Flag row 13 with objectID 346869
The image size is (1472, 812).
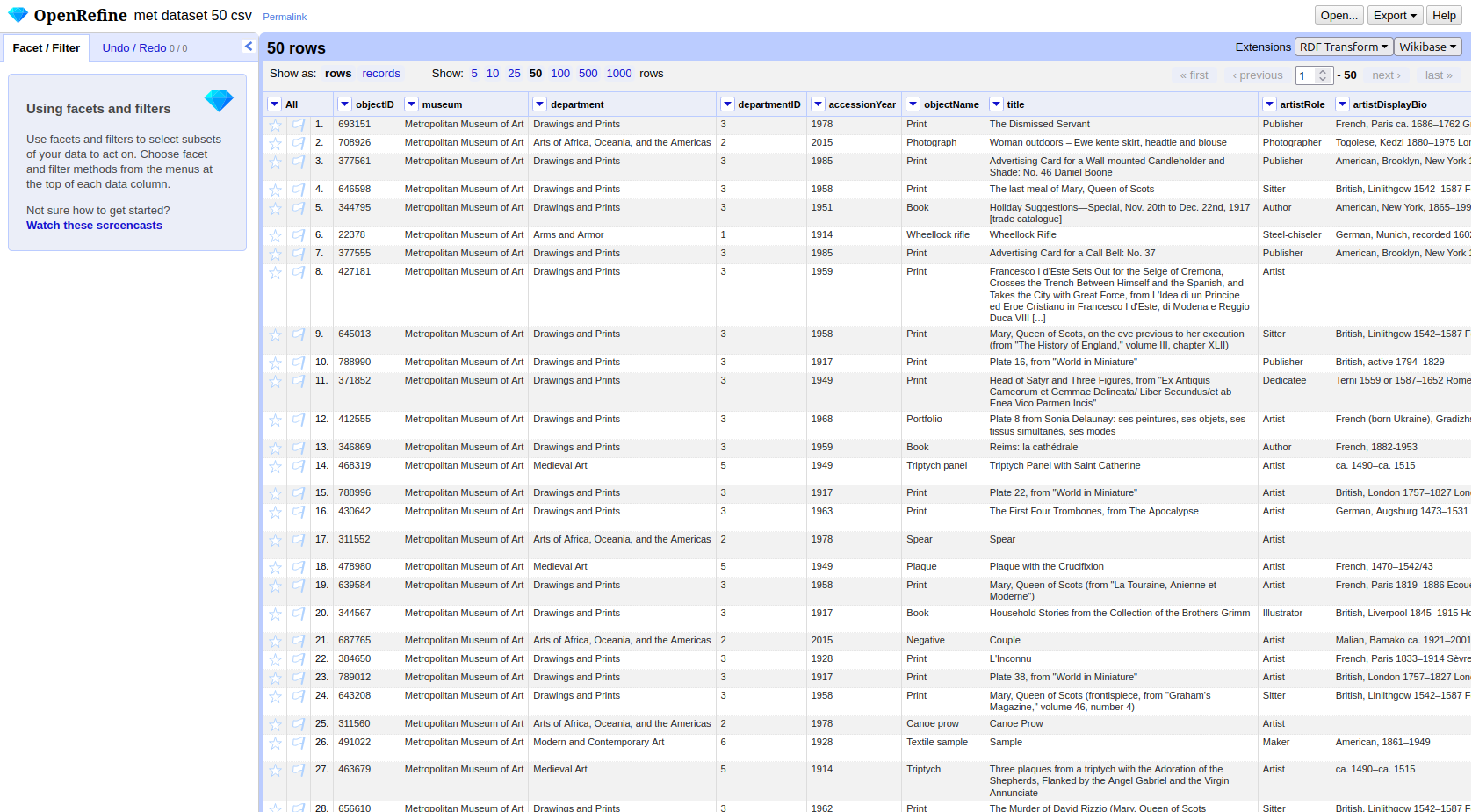(x=299, y=448)
